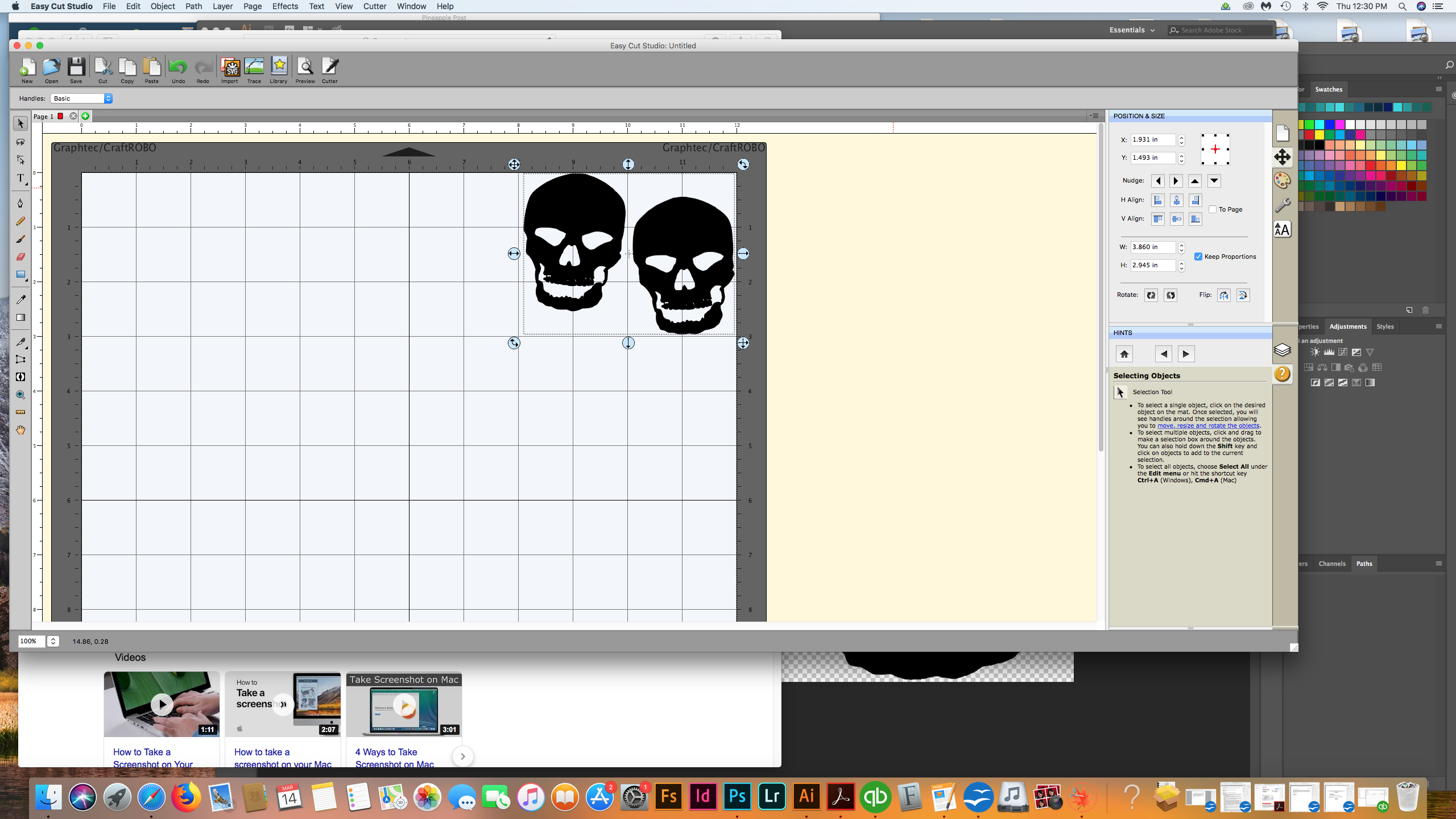Select the Text tool in sidebar
The height and width of the screenshot is (819, 1456).
[x=21, y=179]
